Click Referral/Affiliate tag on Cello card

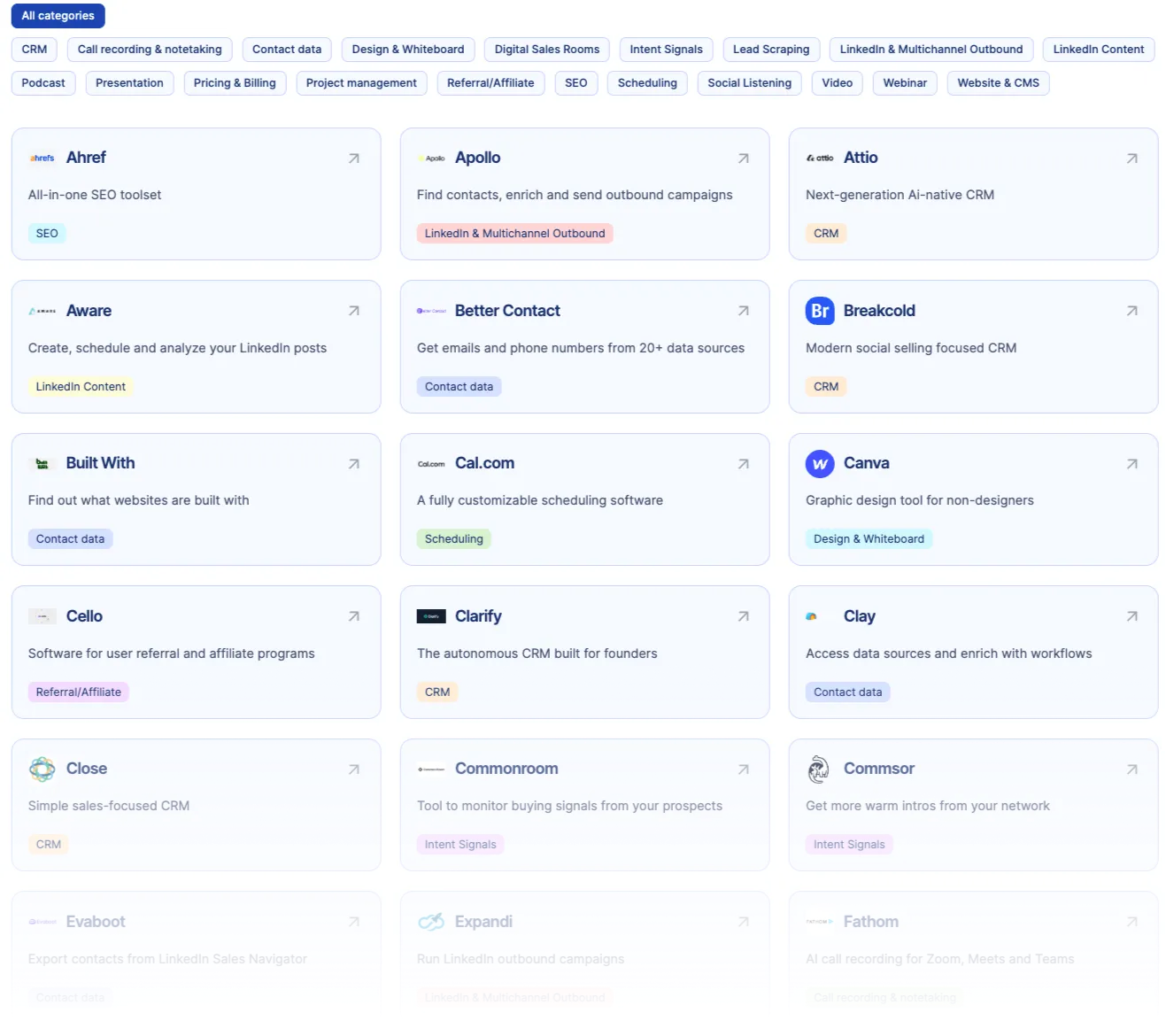(79, 692)
